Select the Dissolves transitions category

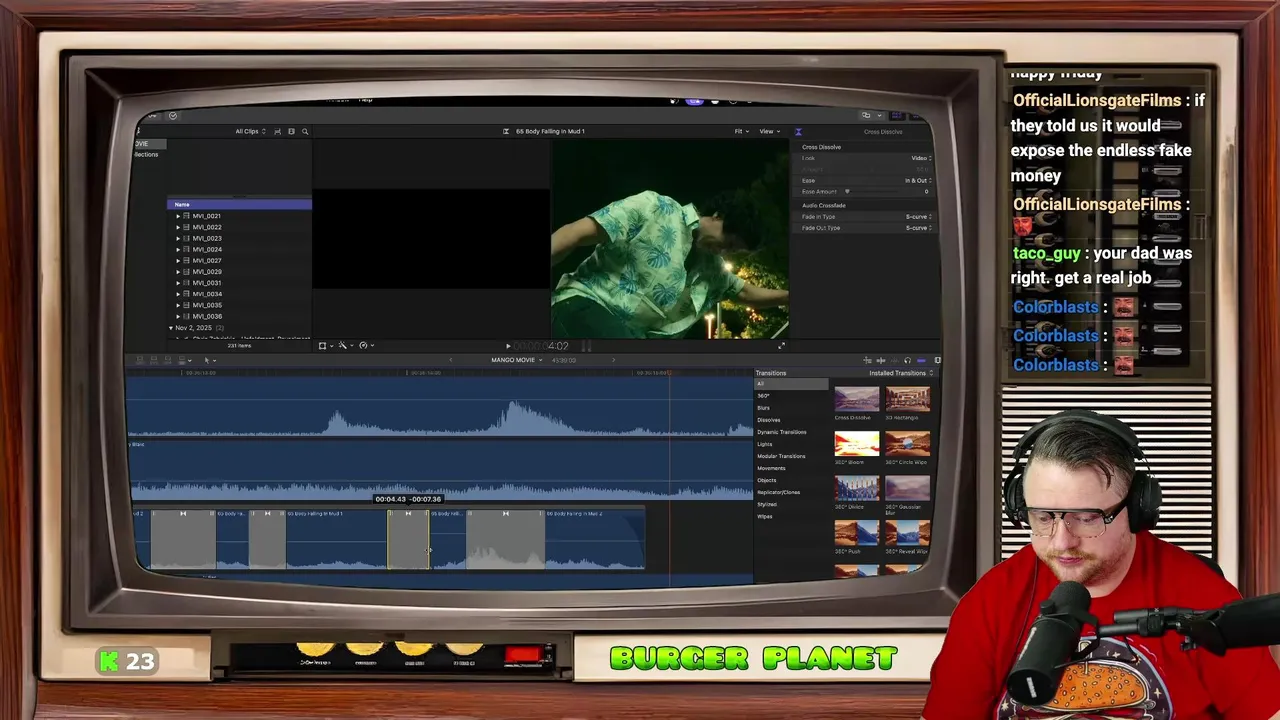click(x=768, y=420)
